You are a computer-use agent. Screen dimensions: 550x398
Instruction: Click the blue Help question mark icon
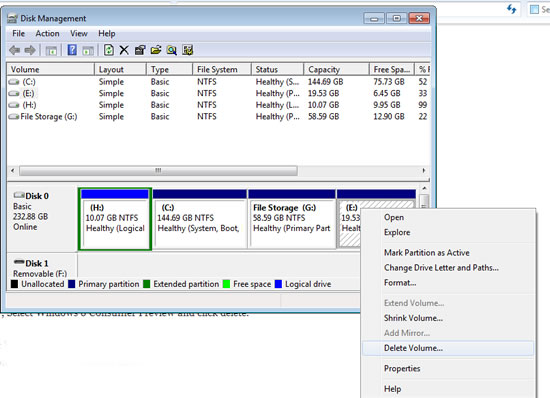click(x=72, y=50)
